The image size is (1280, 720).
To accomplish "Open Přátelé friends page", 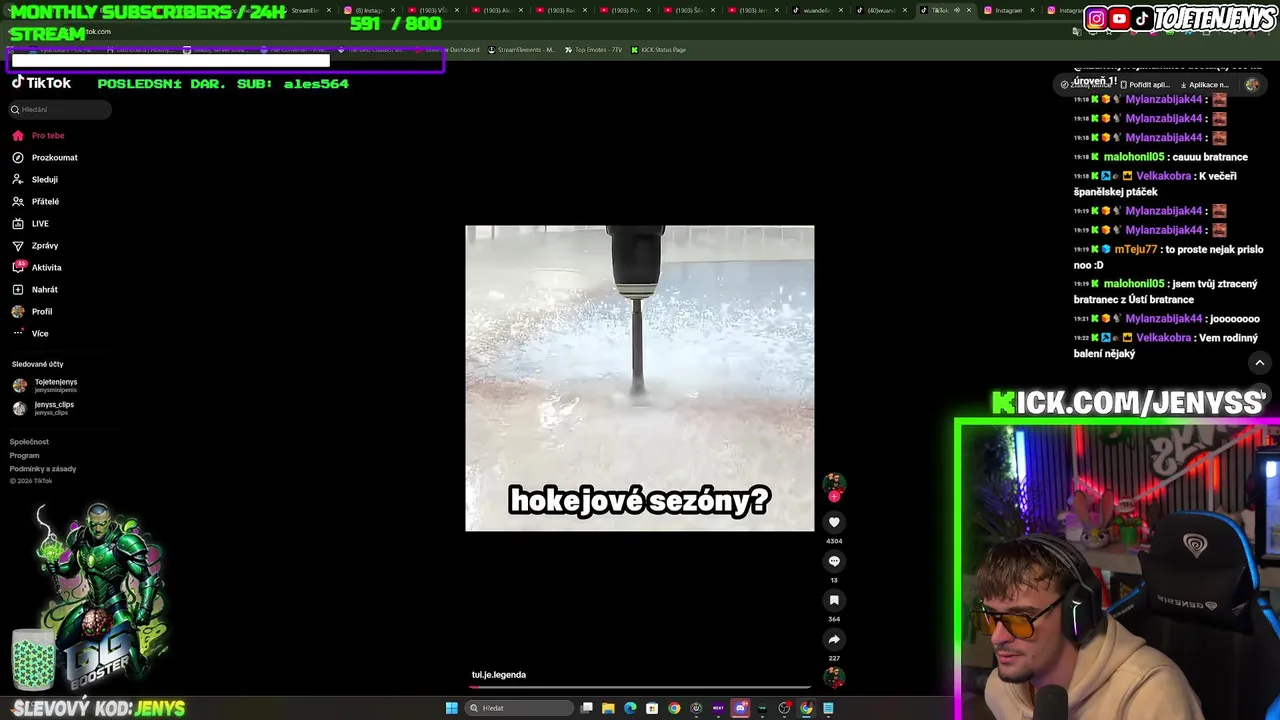I will (x=37, y=201).
